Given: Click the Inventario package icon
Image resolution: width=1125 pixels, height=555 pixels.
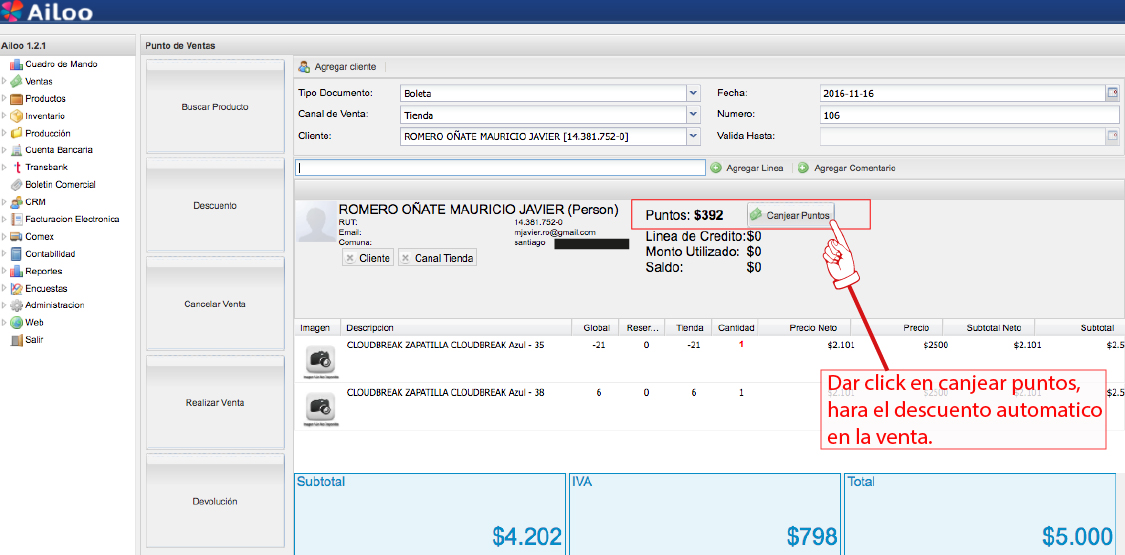Looking at the screenshot, I should point(16,115).
